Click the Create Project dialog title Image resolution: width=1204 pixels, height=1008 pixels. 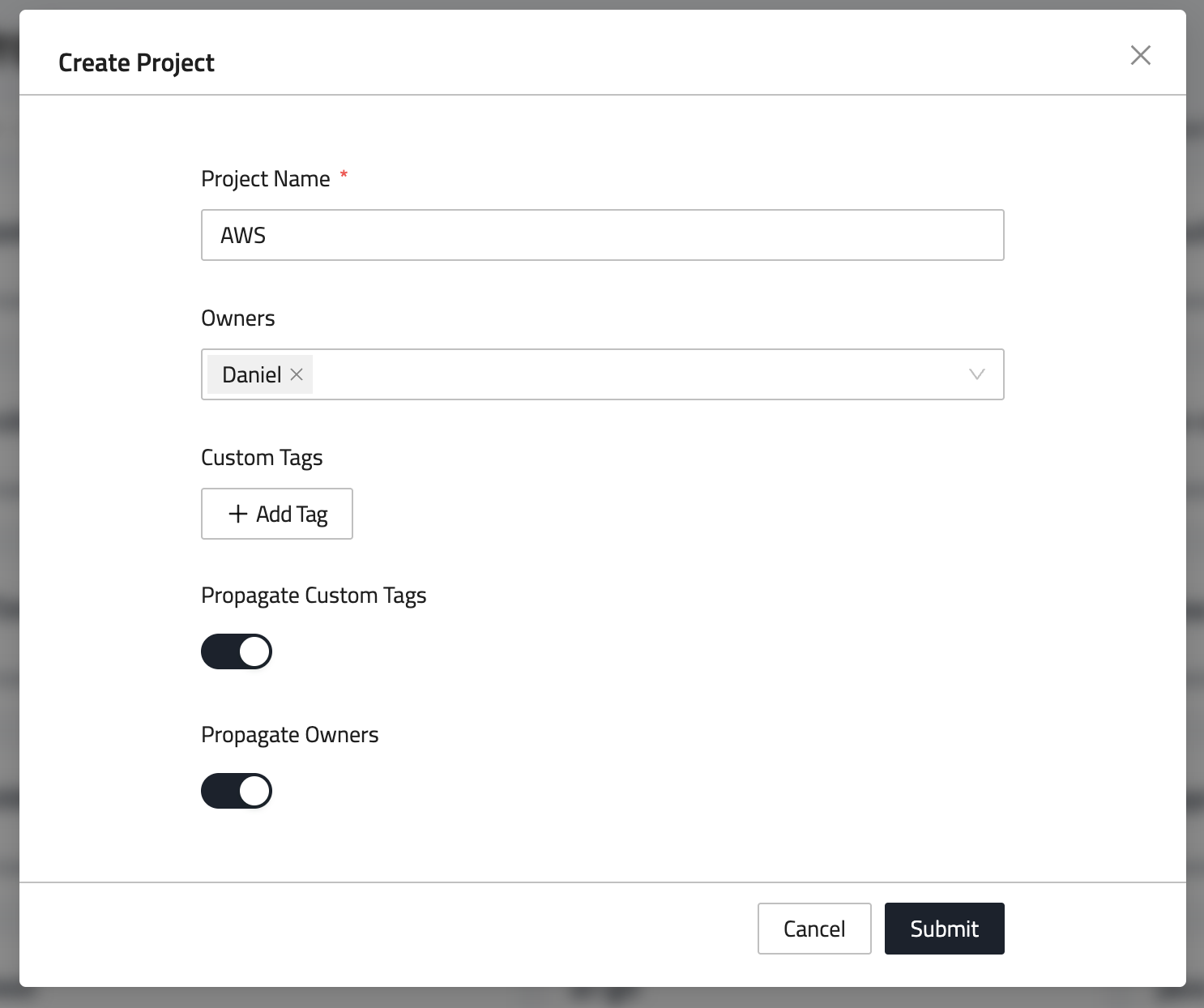pyautogui.click(x=136, y=62)
